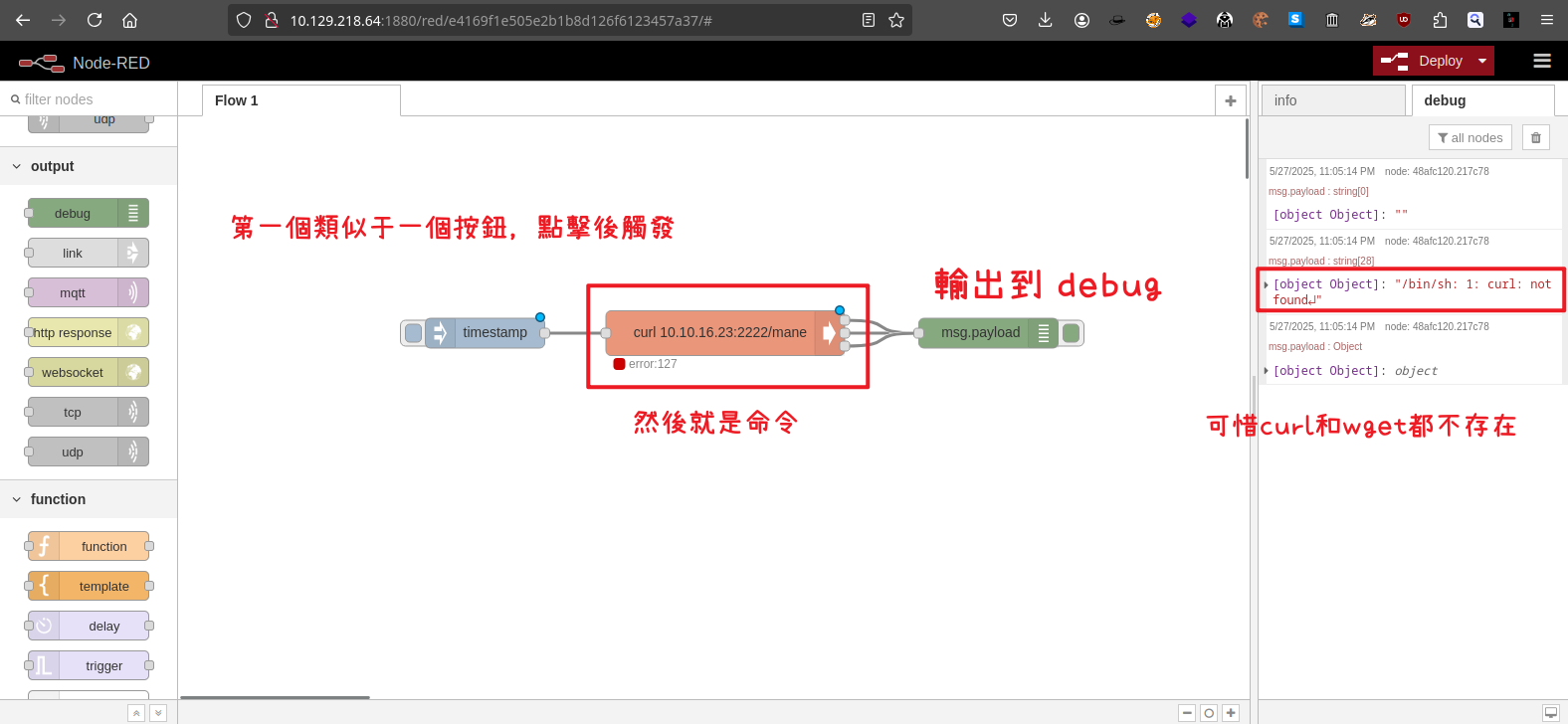Clear debug log with trash button
The image size is (1568, 724).
coord(1536,137)
